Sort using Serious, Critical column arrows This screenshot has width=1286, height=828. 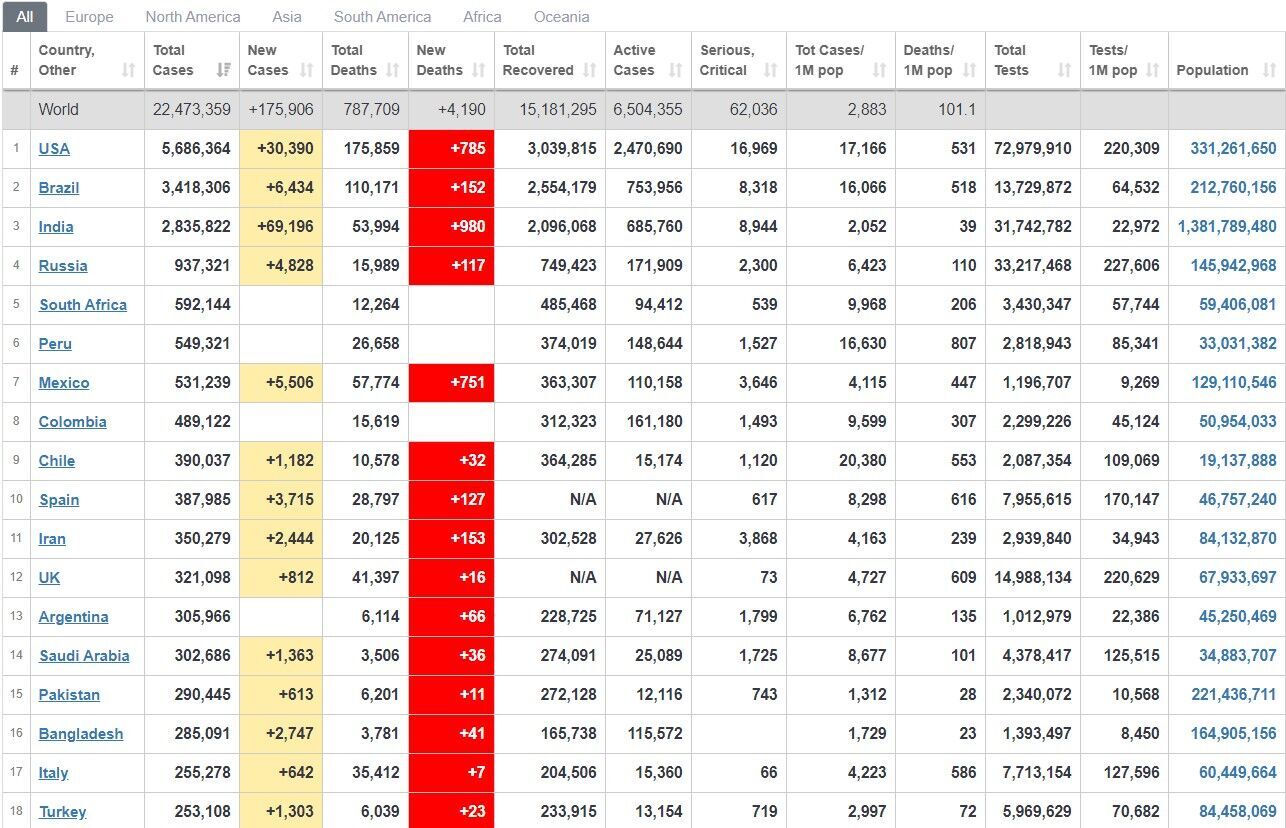(770, 70)
